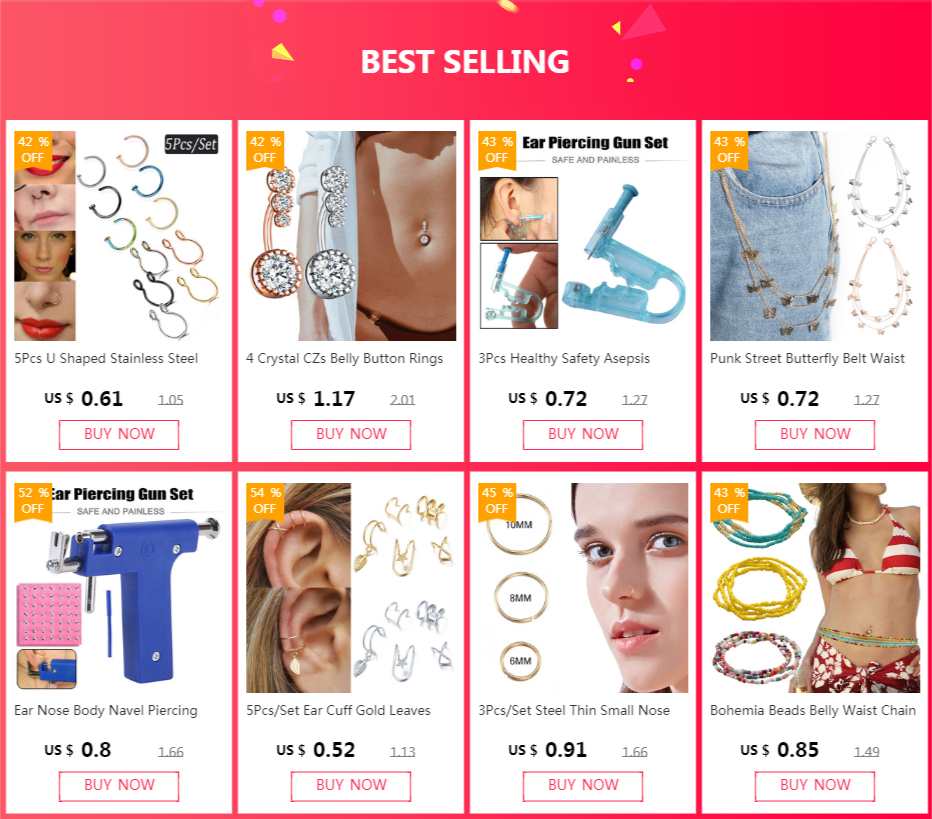Open the 'Punk Street Butterfly Belt Waist' title link

(807, 359)
